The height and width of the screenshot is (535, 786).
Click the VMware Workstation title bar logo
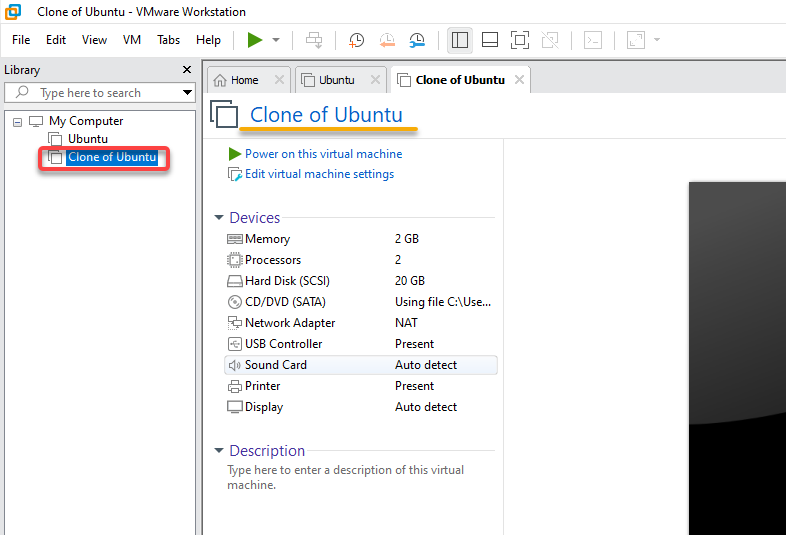pyautogui.click(x=14, y=12)
